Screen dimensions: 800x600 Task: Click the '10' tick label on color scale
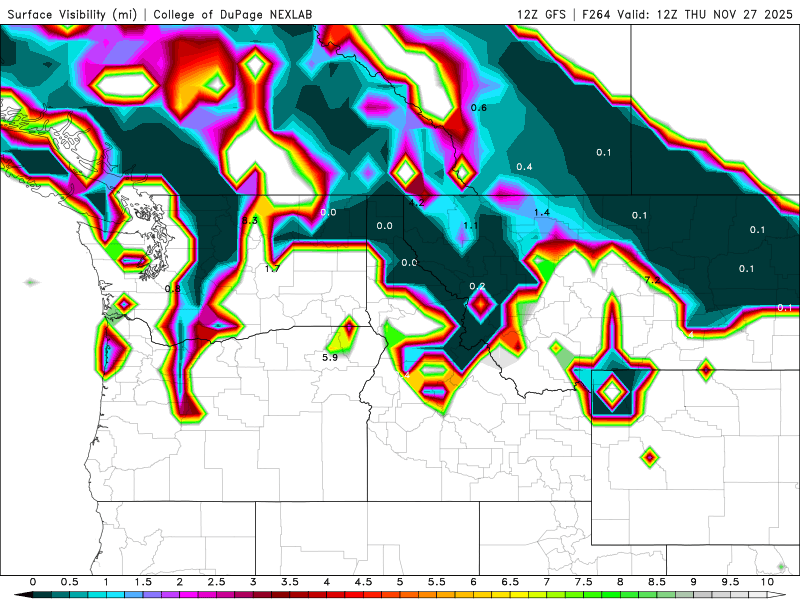pos(767,582)
